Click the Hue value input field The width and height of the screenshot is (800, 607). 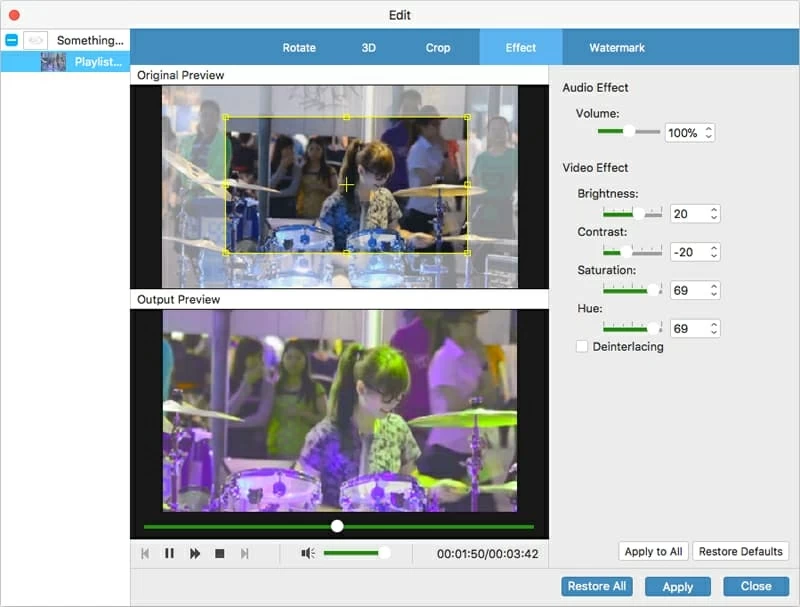pos(688,328)
